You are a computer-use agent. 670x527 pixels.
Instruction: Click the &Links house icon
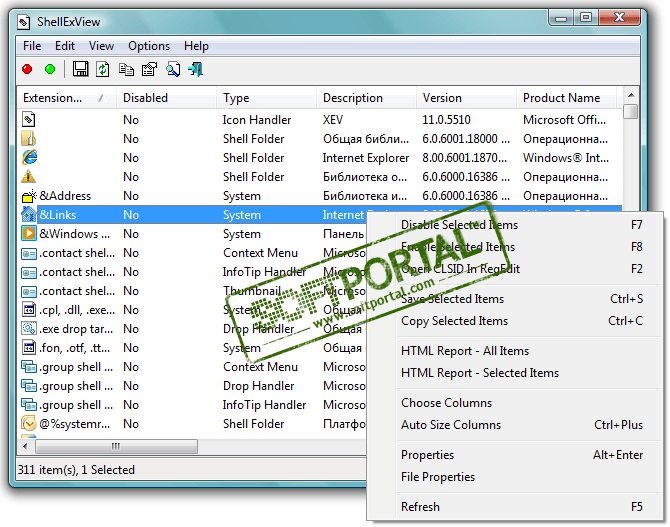[29, 215]
